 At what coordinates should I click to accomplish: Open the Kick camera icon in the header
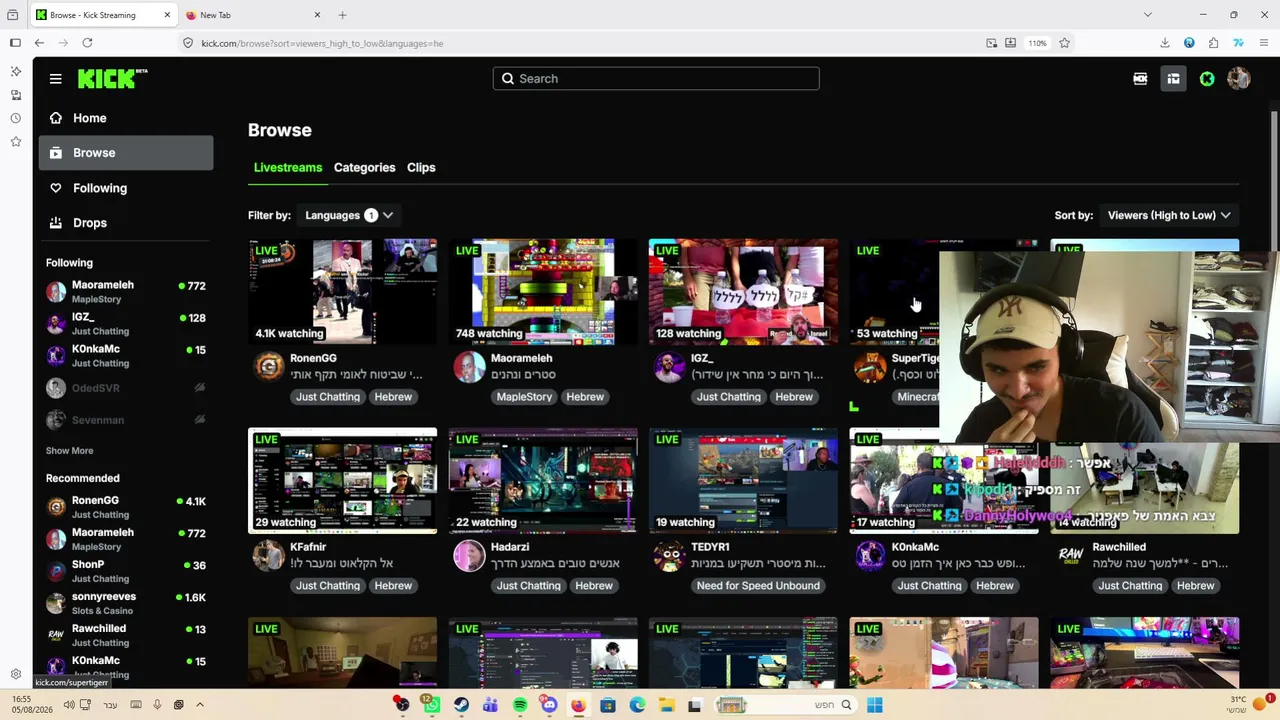tap(1140, 79)
